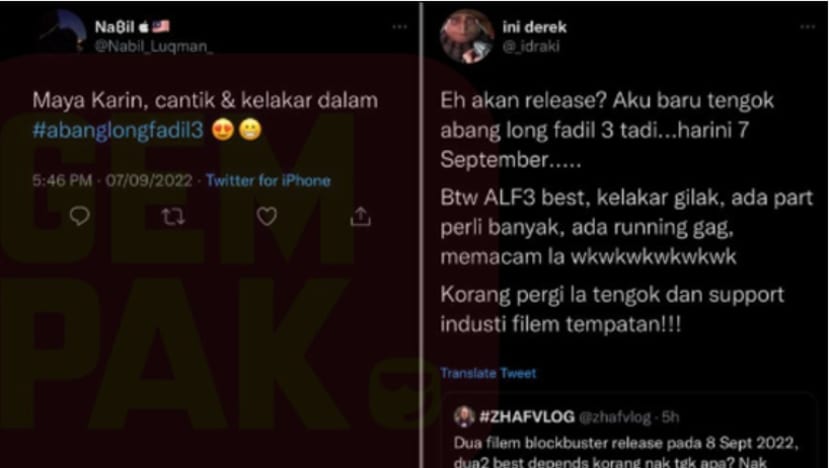Open NaBil's profile avatar

click(x=64, y=32)
